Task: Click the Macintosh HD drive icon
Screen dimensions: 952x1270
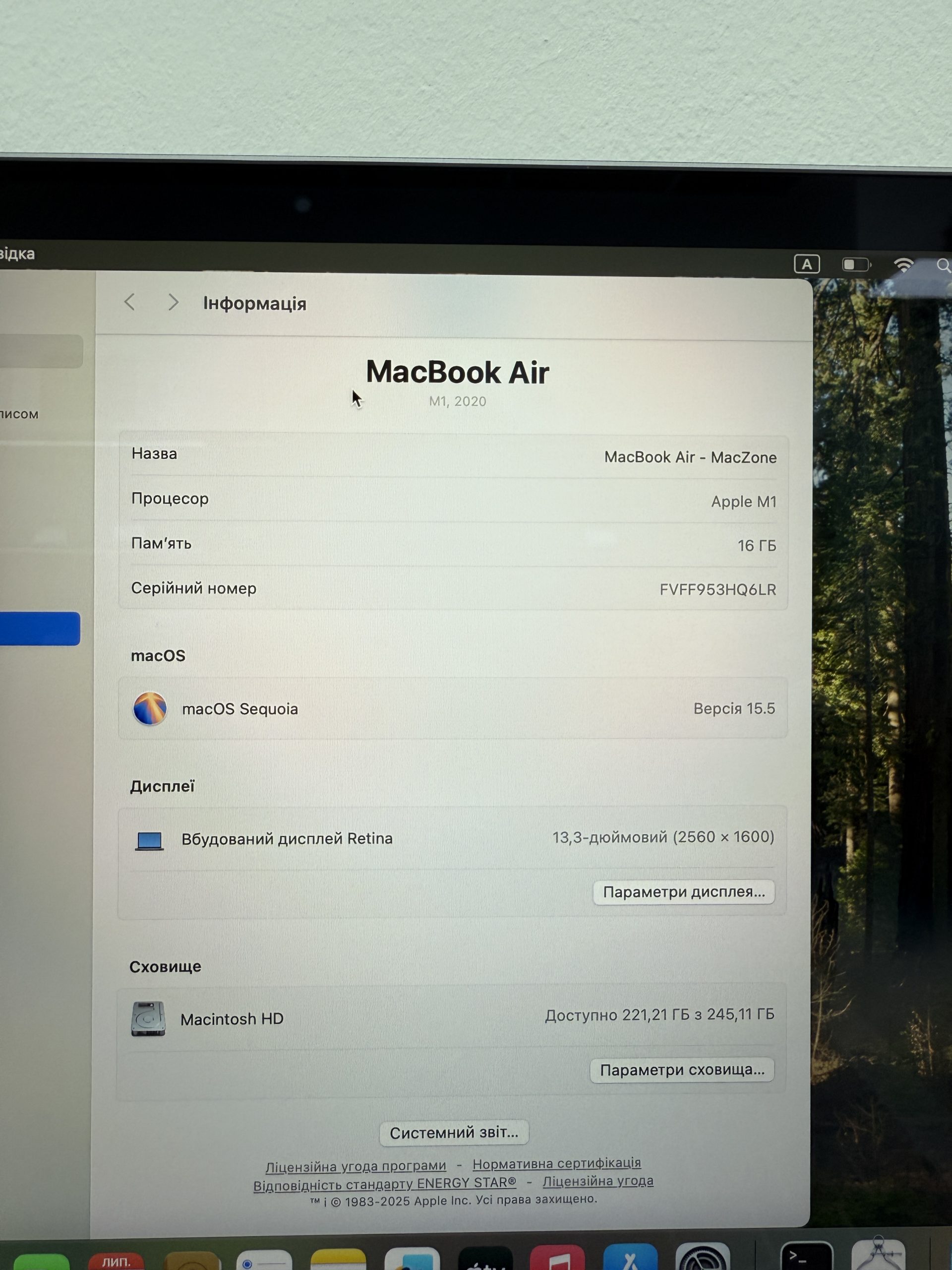Action: pos(148,1018)
